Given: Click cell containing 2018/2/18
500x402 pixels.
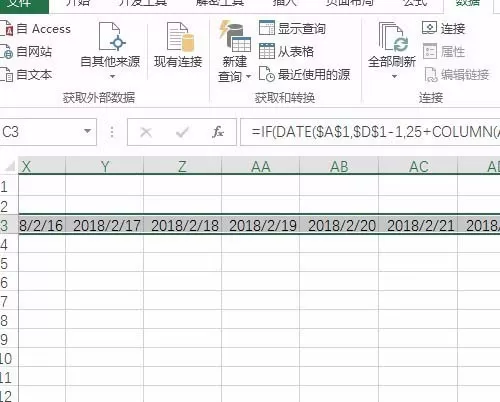Looking at the screenshot, I should tap(182, 225).
